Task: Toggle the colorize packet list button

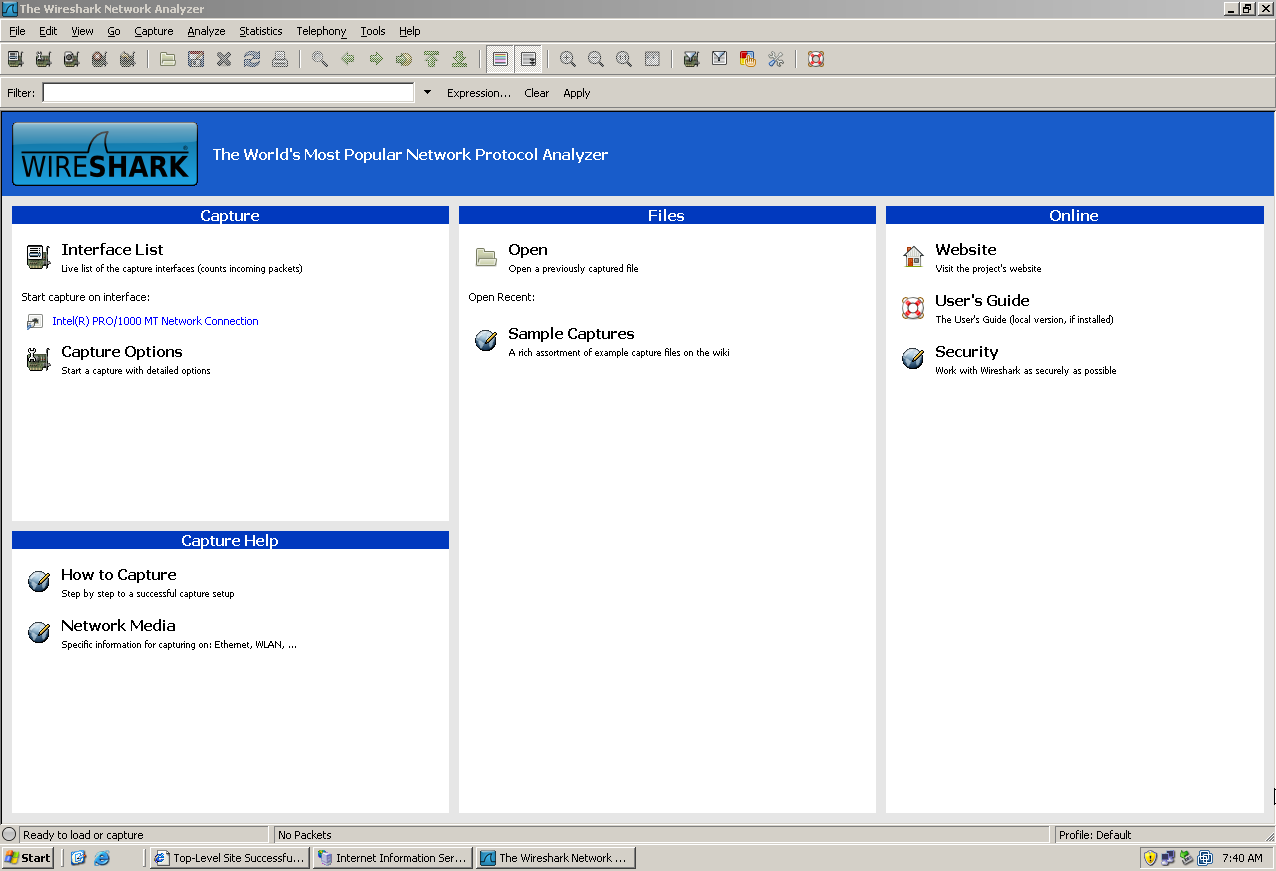Action: point(500,59)
